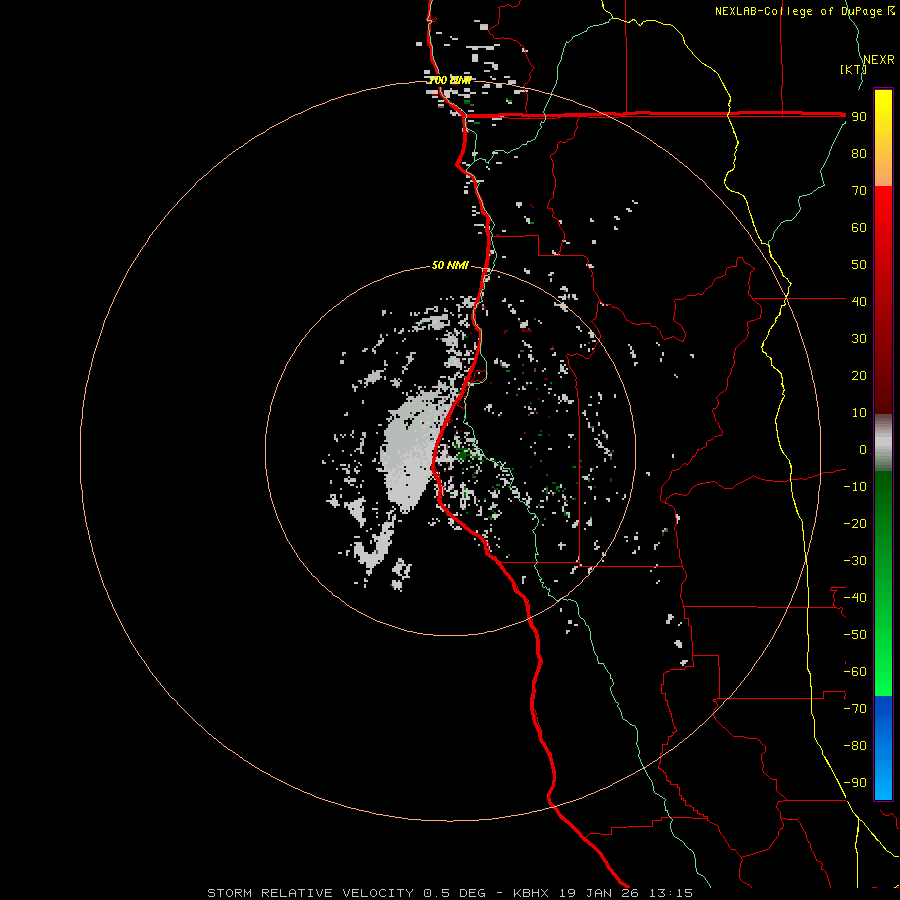Image resolution: width=900 pixels, height=900 pixels.
Task: Click the 50 NMI range ring label
Action: 450,265
